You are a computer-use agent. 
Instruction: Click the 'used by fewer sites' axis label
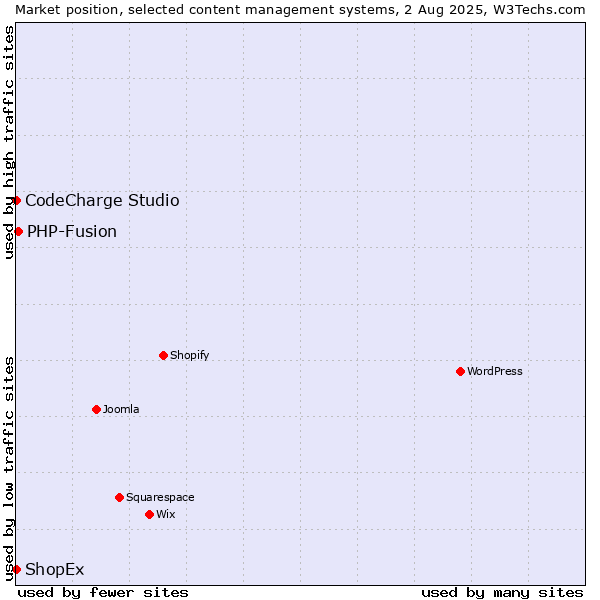(103, 593)
